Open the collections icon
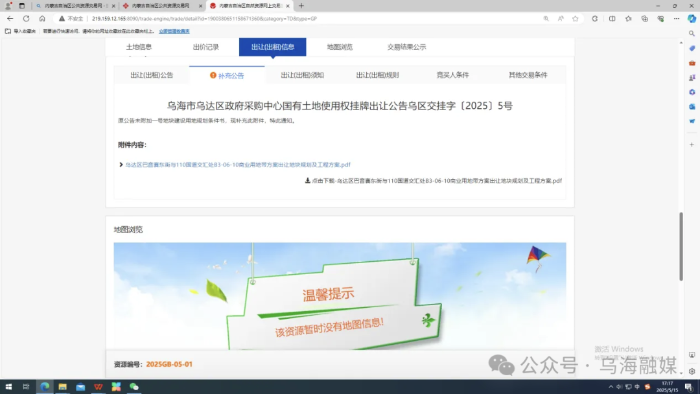 coord(644,19)
